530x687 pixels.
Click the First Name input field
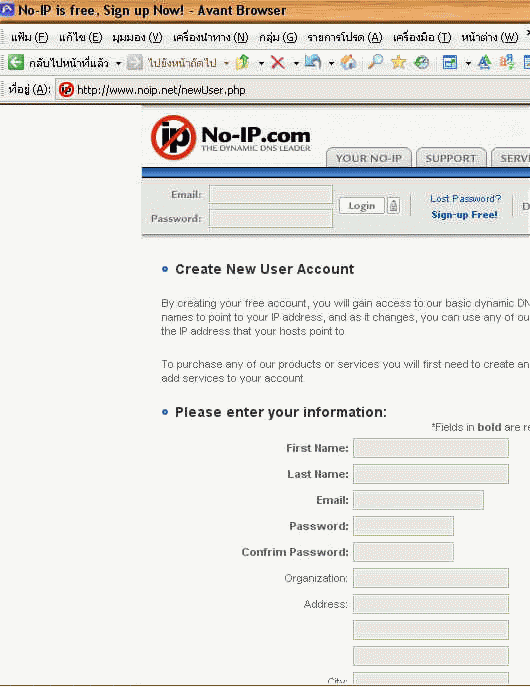click(x=431, y=448)
